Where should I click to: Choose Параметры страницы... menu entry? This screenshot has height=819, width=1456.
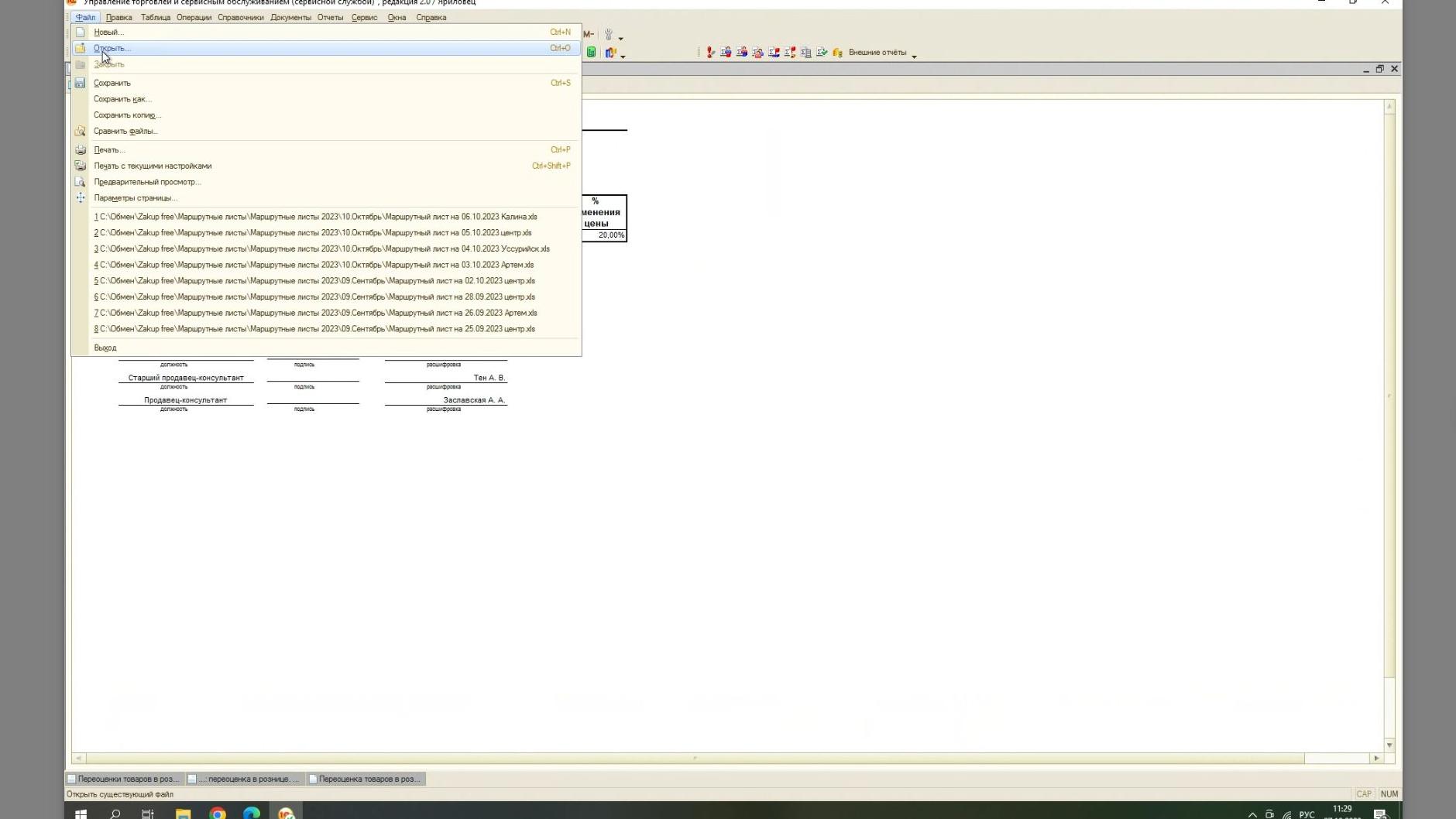[326, 198]
